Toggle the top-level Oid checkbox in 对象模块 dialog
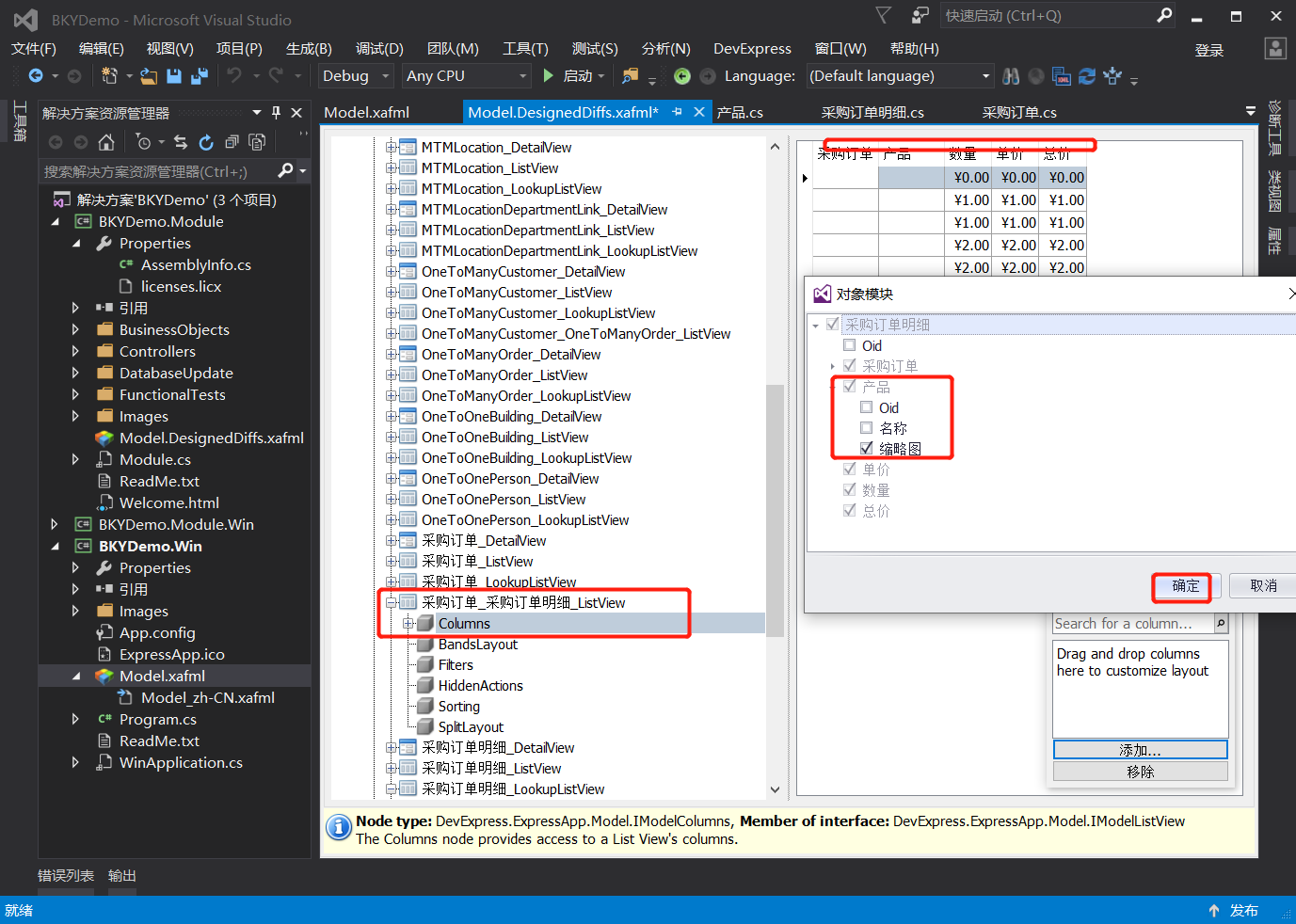 850,345
